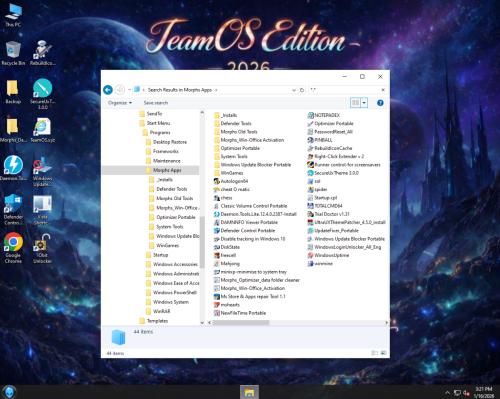
Task: Select the freecell item
Action: 225,255
